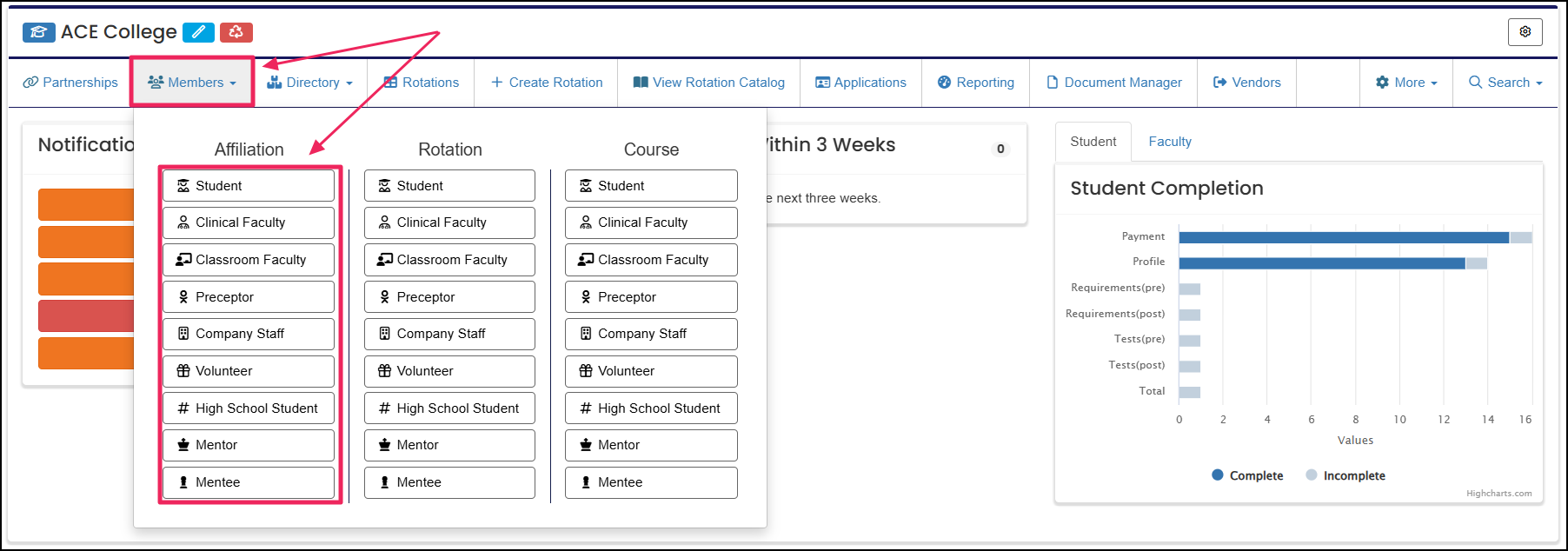
Task: Select Mentee under Rotation
Action: coord(449,482)
